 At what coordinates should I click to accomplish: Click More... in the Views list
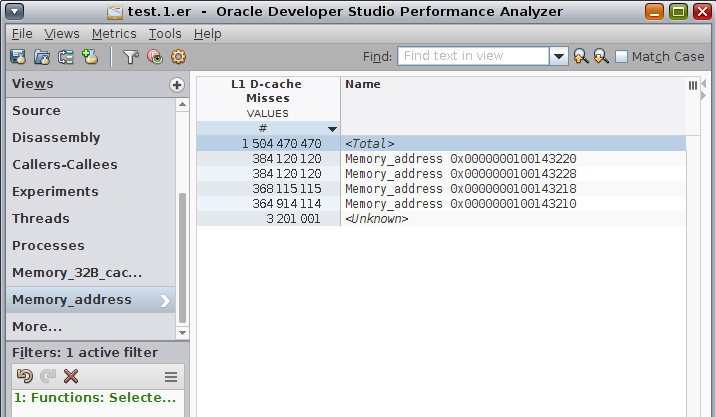tap(91, 327)
